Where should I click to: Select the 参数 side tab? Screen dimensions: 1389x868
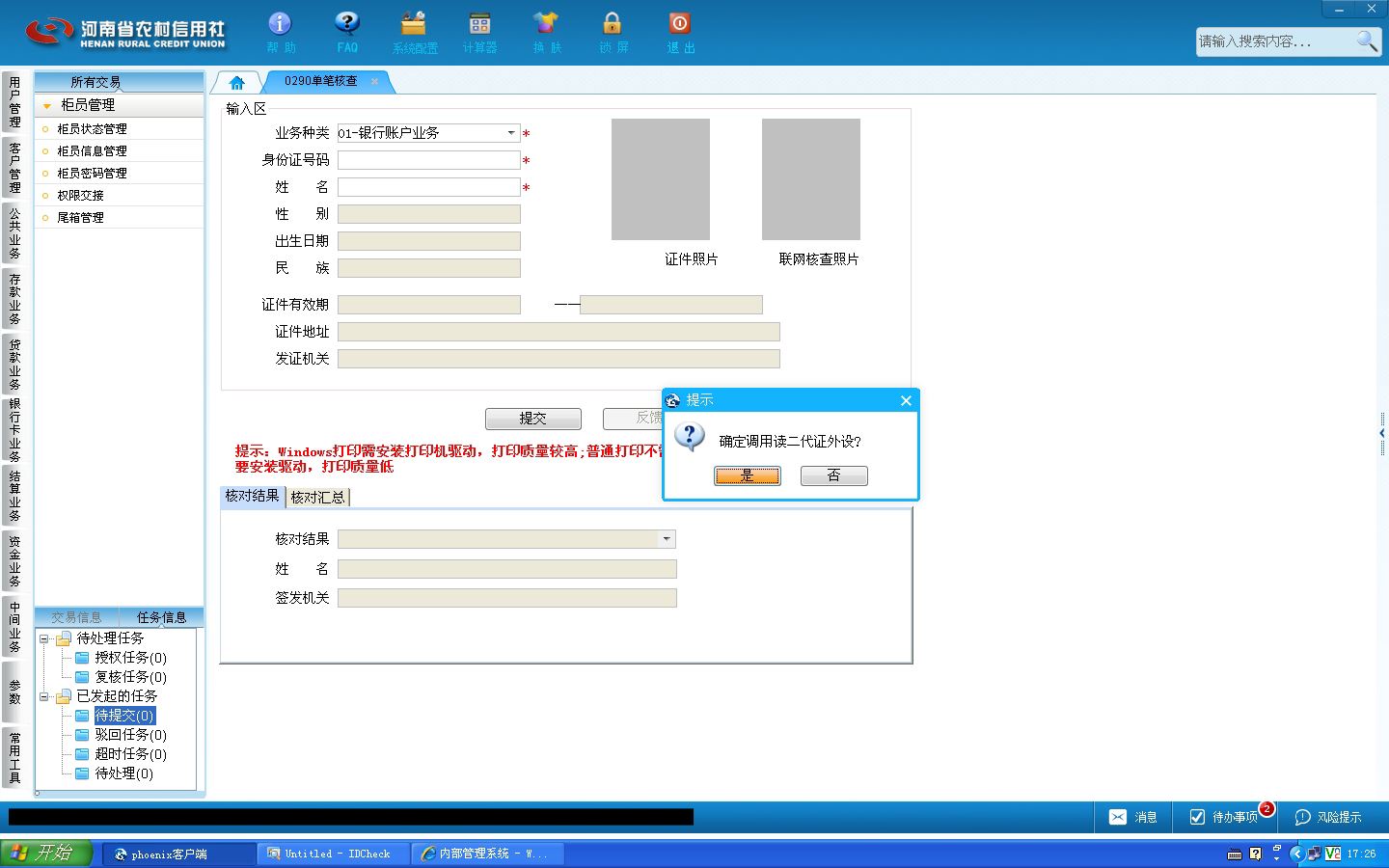pyautogui.click(x=14, y=692)
